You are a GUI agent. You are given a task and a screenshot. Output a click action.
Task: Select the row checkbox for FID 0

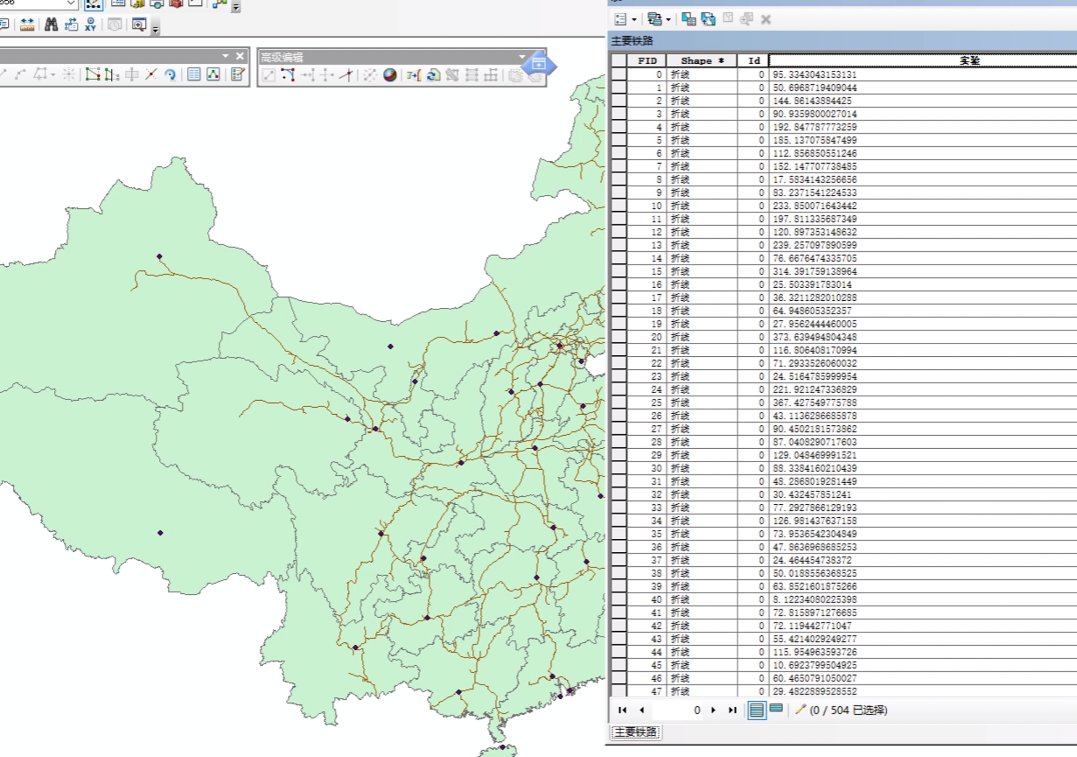tap(620, 75)
